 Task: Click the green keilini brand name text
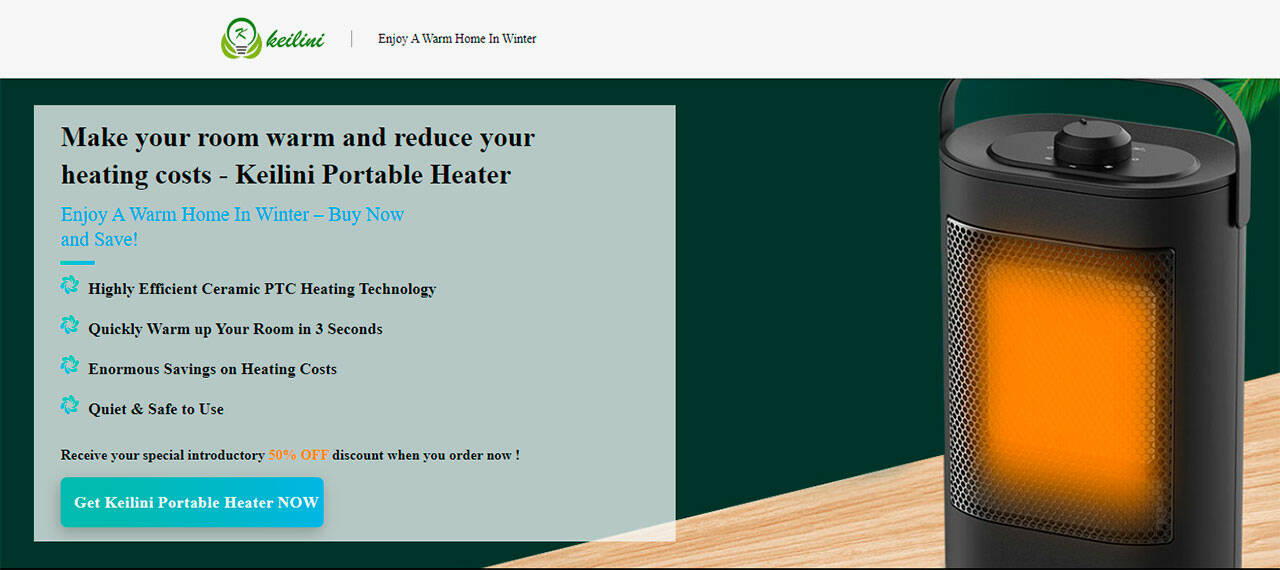[295, 40]
